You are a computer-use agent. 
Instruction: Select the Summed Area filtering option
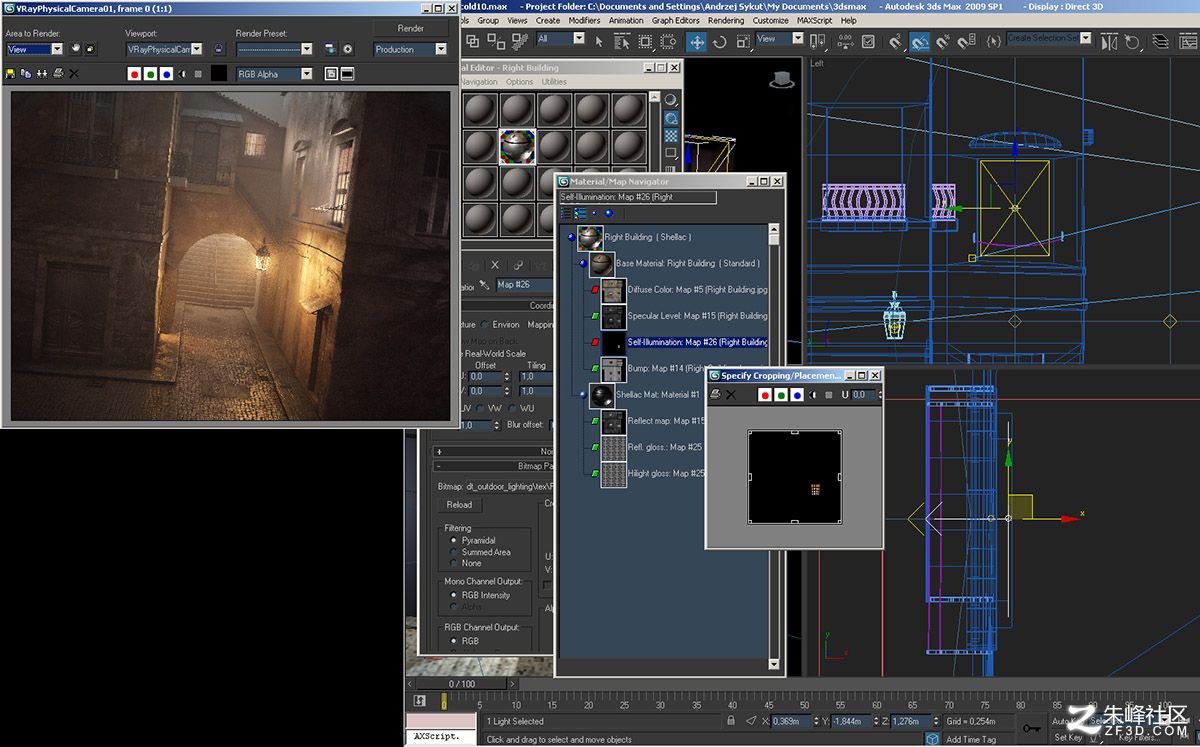454,552
